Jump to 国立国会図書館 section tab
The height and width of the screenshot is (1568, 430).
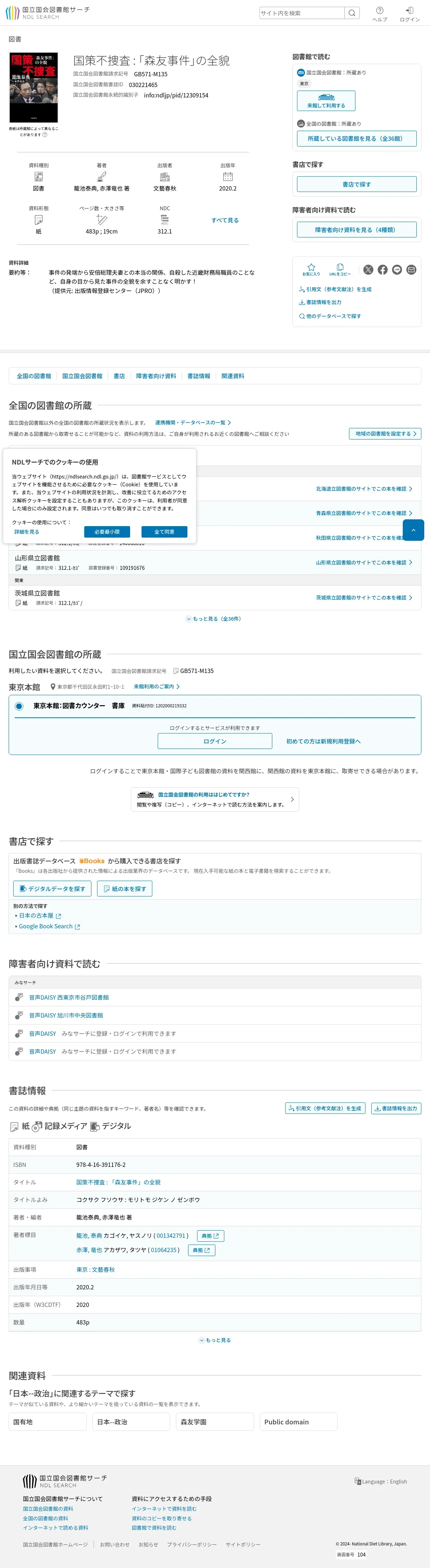(82, 376)
